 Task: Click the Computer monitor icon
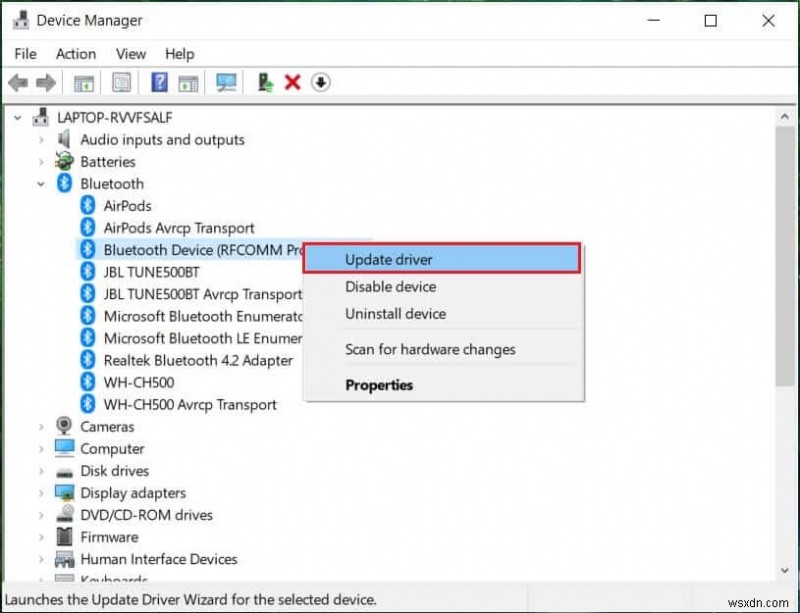64,448
